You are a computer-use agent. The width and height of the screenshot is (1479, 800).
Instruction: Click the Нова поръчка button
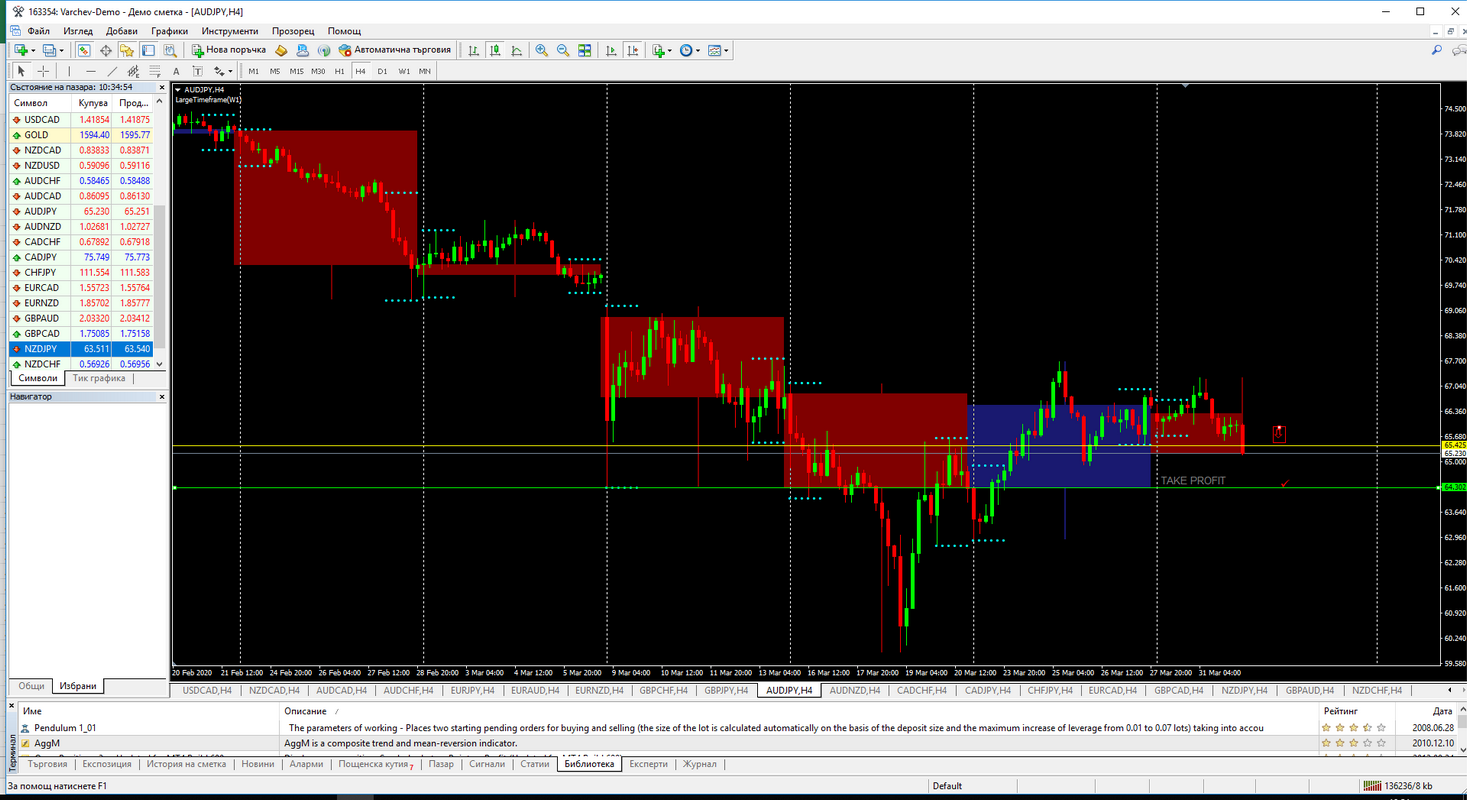pyautogui.click(x=229, y=50)
